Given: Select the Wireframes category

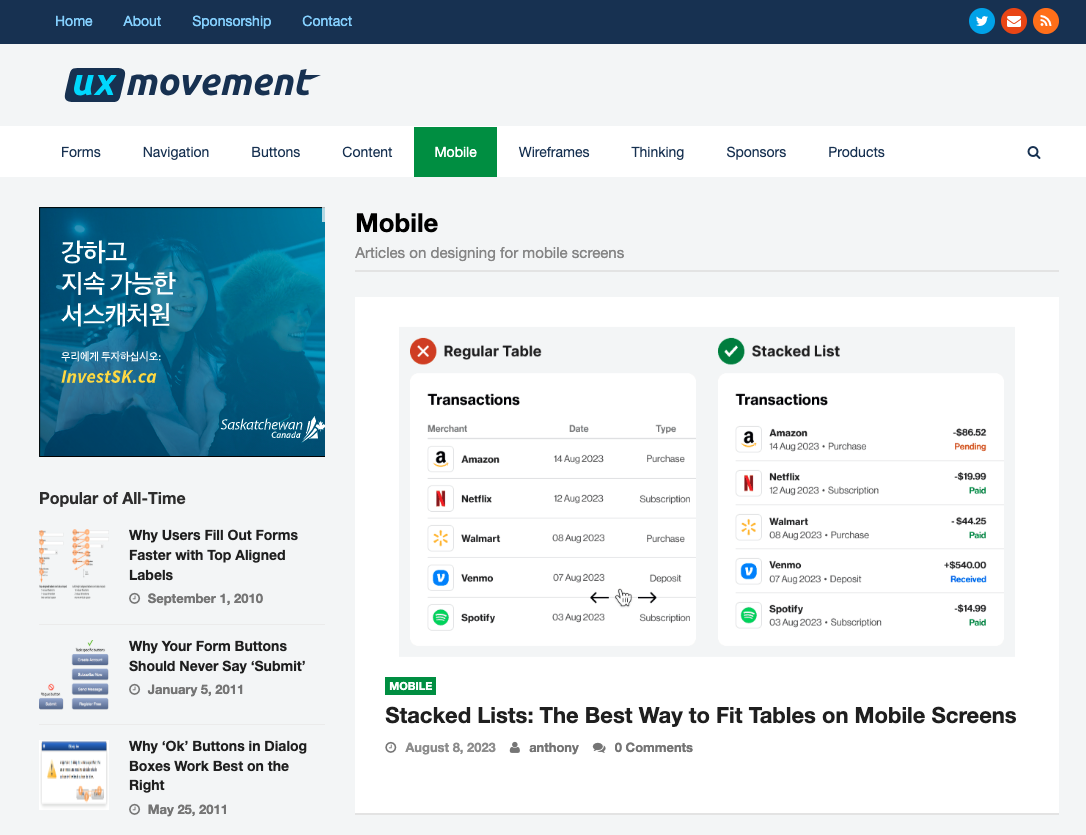Looking at the screenshot, I should click(554, 152).
